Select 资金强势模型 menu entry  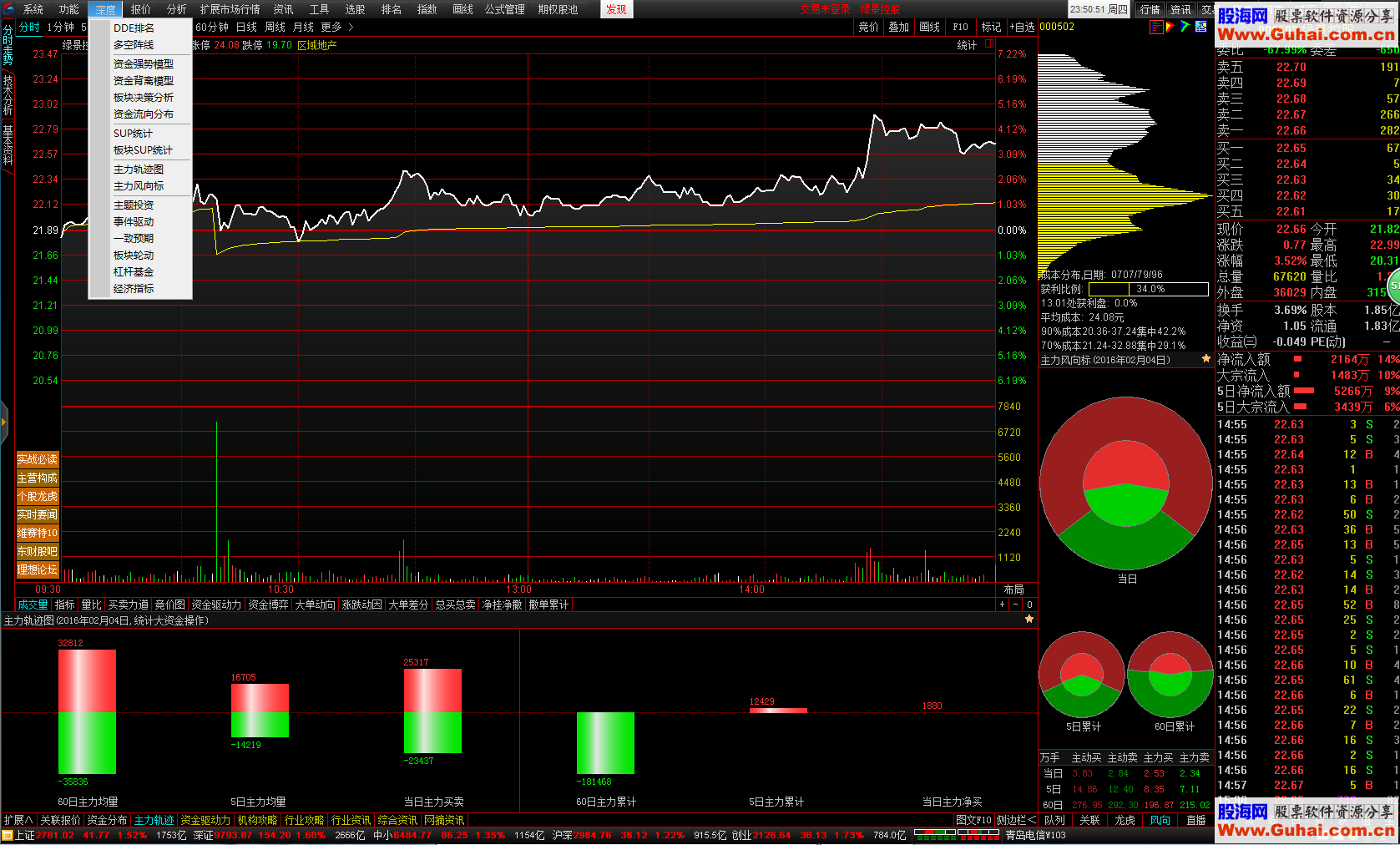(x=140, y=63)
